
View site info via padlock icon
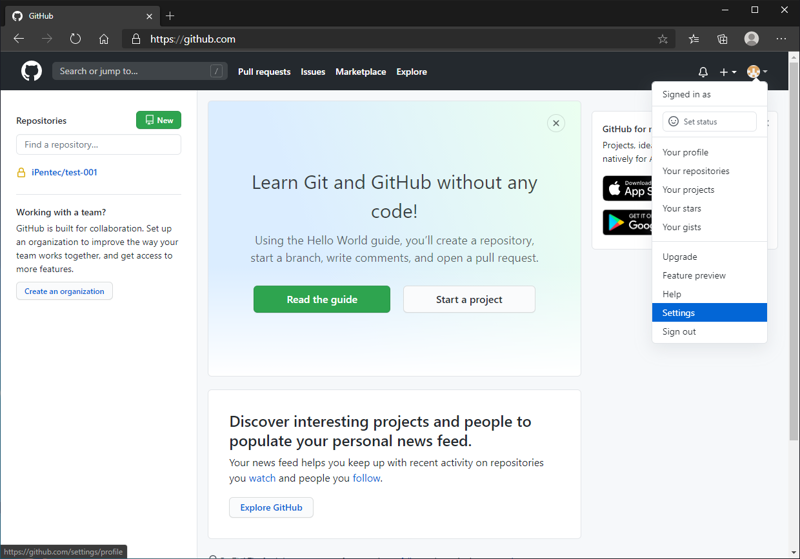pos(136,39)
